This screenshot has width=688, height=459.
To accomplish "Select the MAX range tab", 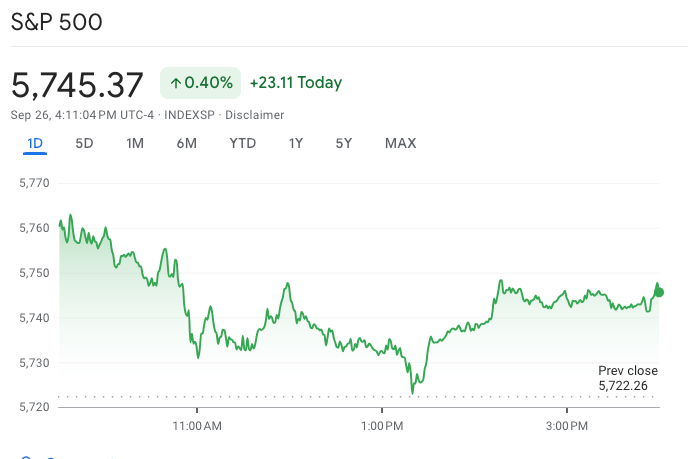I will pos(400,143).
